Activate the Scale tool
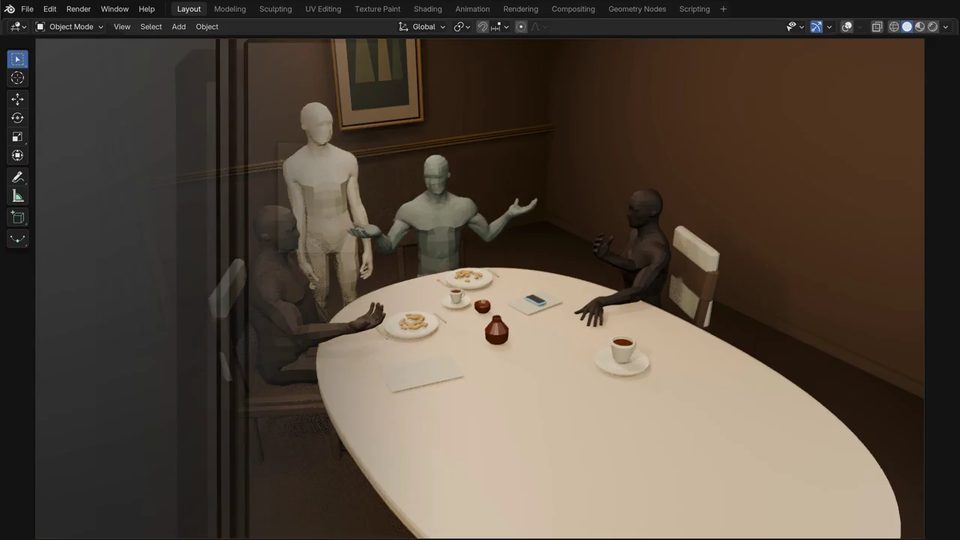Image resolution: width=960 pixels, height=540 pixels. click(x=17, y=137)
